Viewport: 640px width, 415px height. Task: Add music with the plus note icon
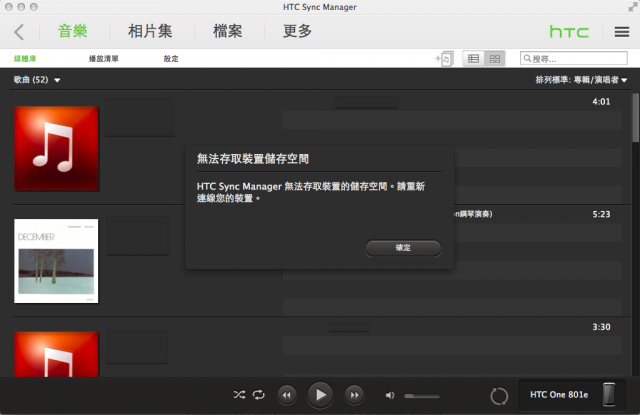pos(444,59)
